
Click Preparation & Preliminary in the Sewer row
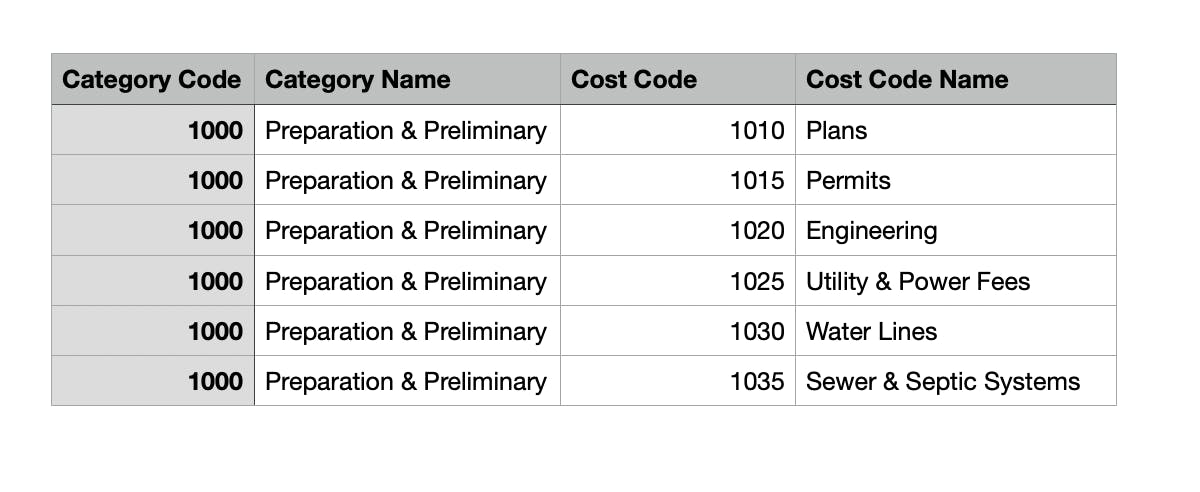click(406, 381)
